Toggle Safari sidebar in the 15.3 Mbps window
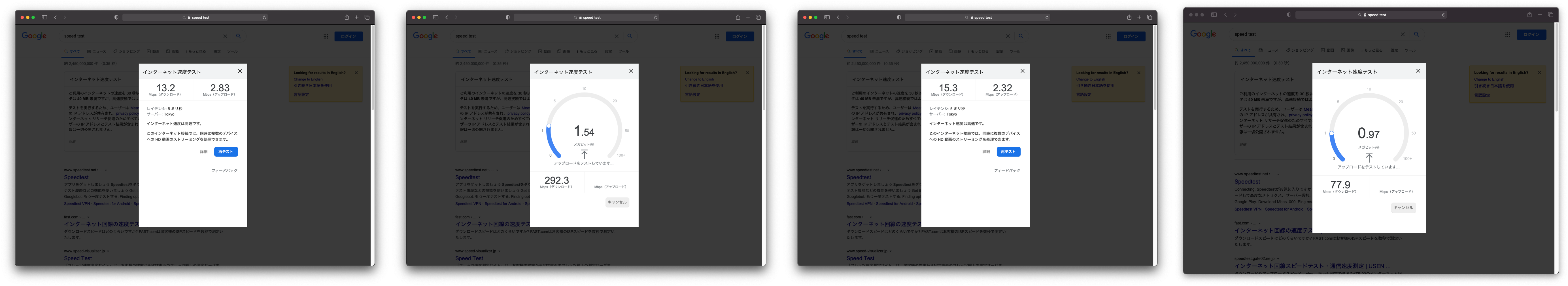1568x286 pixels. coord(827,17)
